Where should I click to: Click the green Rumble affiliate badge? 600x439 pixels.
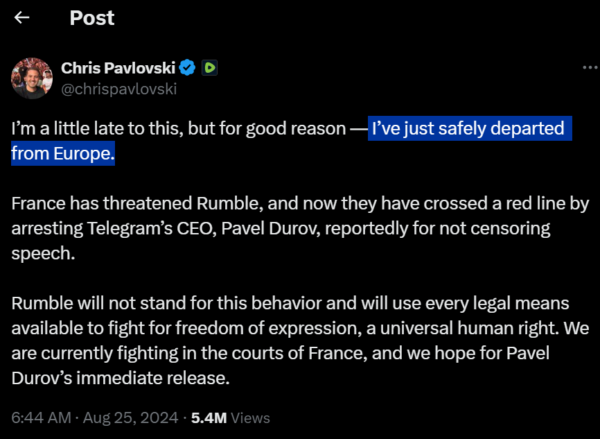coord(209,68)
